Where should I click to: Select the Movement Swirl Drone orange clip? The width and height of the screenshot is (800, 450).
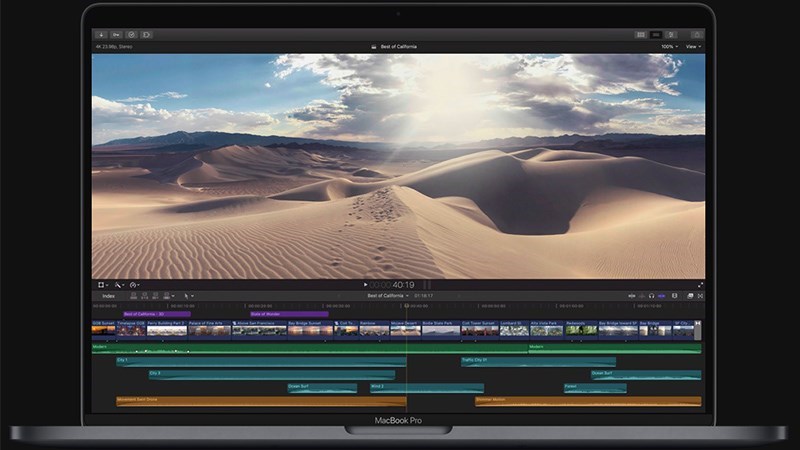[261, 402]
